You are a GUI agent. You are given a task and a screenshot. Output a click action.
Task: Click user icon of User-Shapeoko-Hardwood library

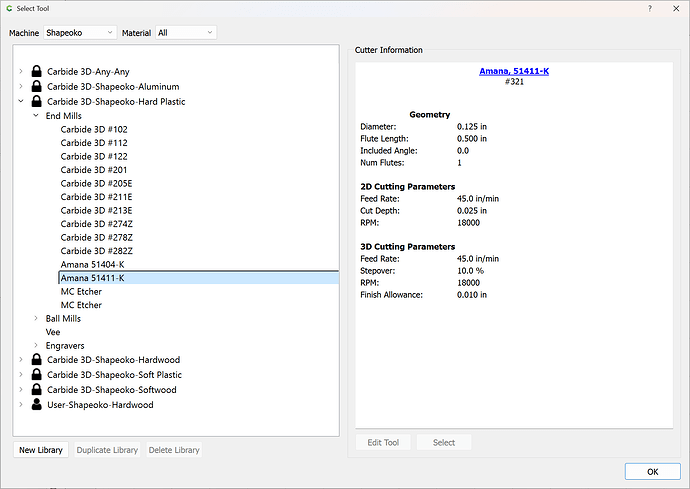pyautogui.click(x=37, y=405)
